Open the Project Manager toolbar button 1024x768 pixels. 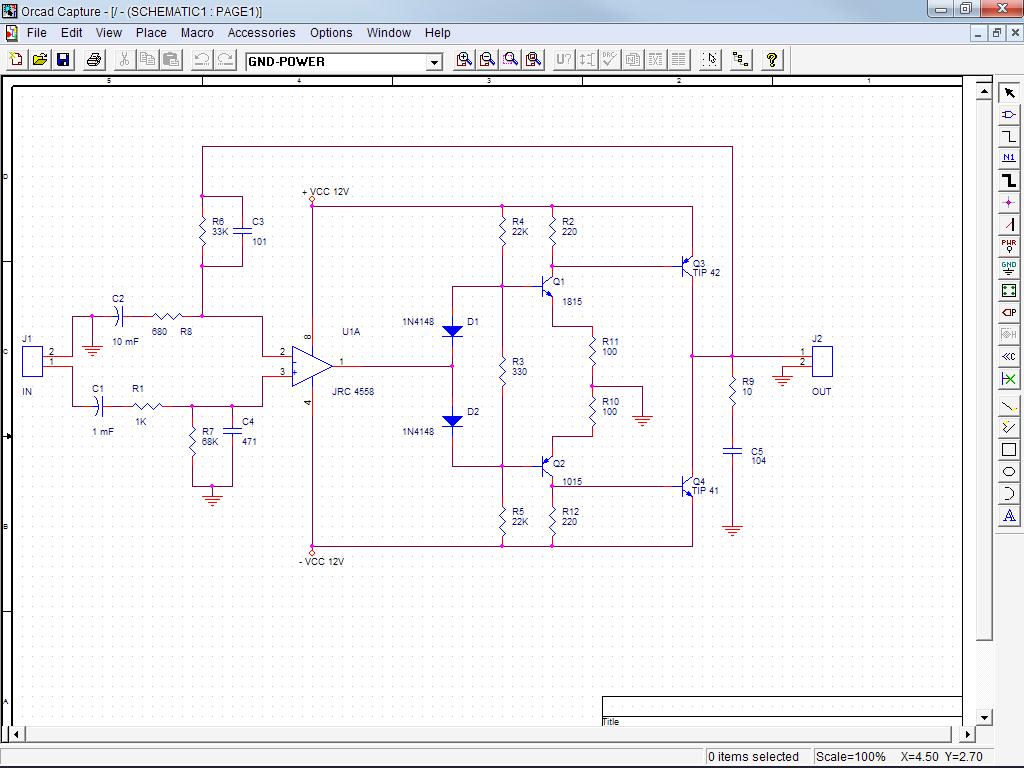[741, 60]
